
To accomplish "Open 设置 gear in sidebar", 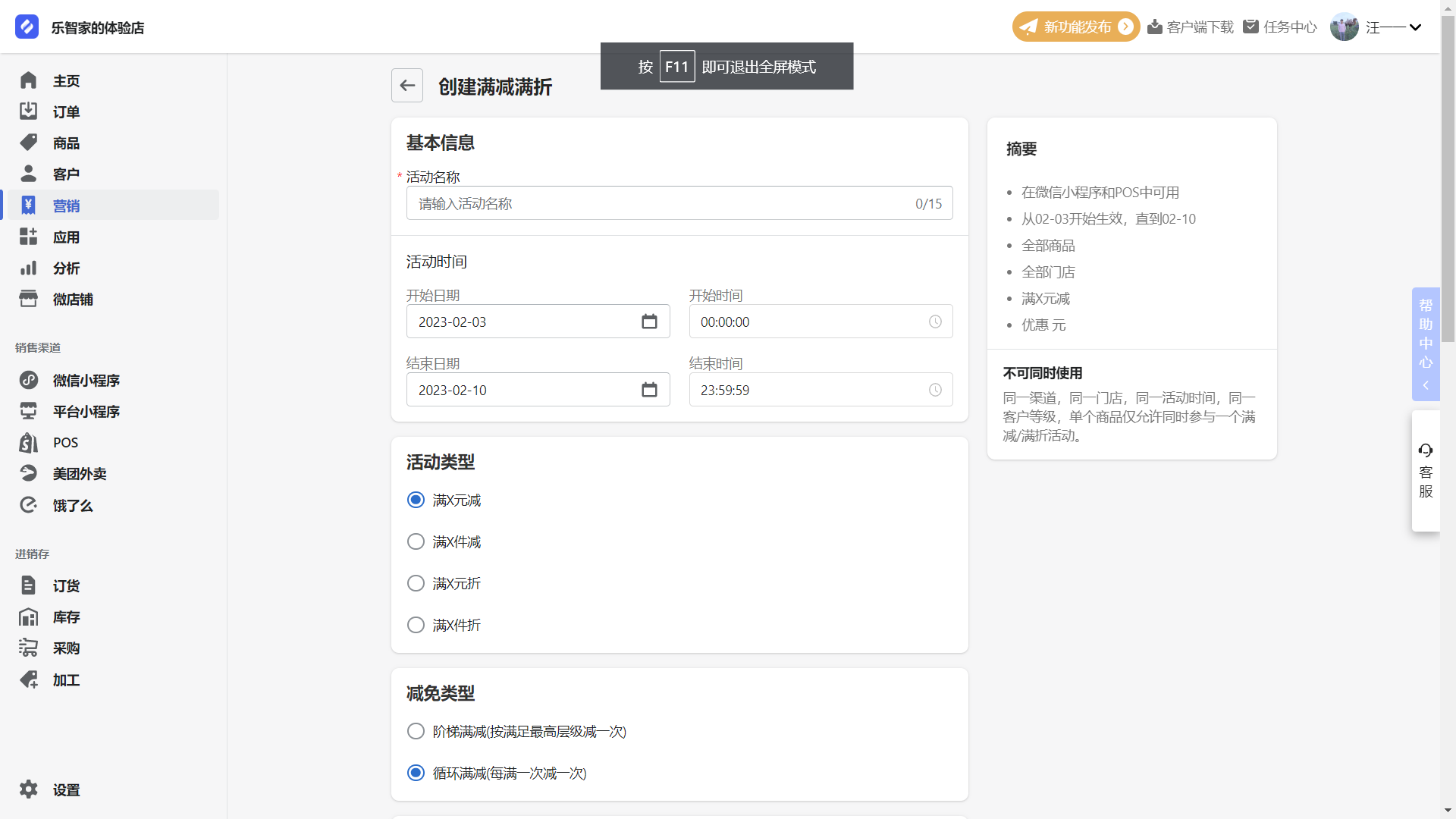I will tap(29, 789).
